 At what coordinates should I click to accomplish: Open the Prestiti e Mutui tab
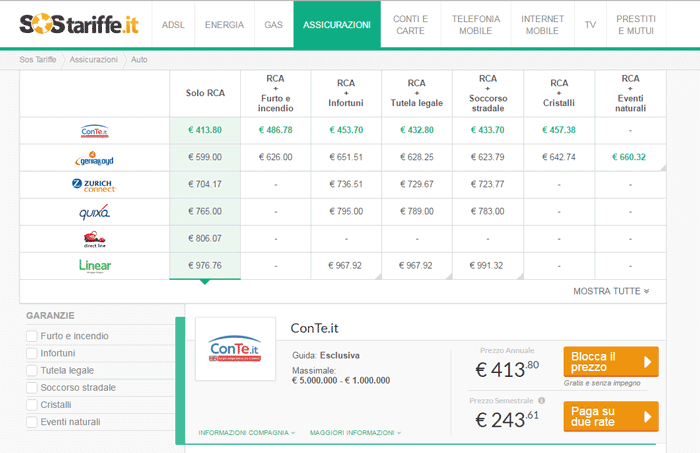[x=636, y=25]
